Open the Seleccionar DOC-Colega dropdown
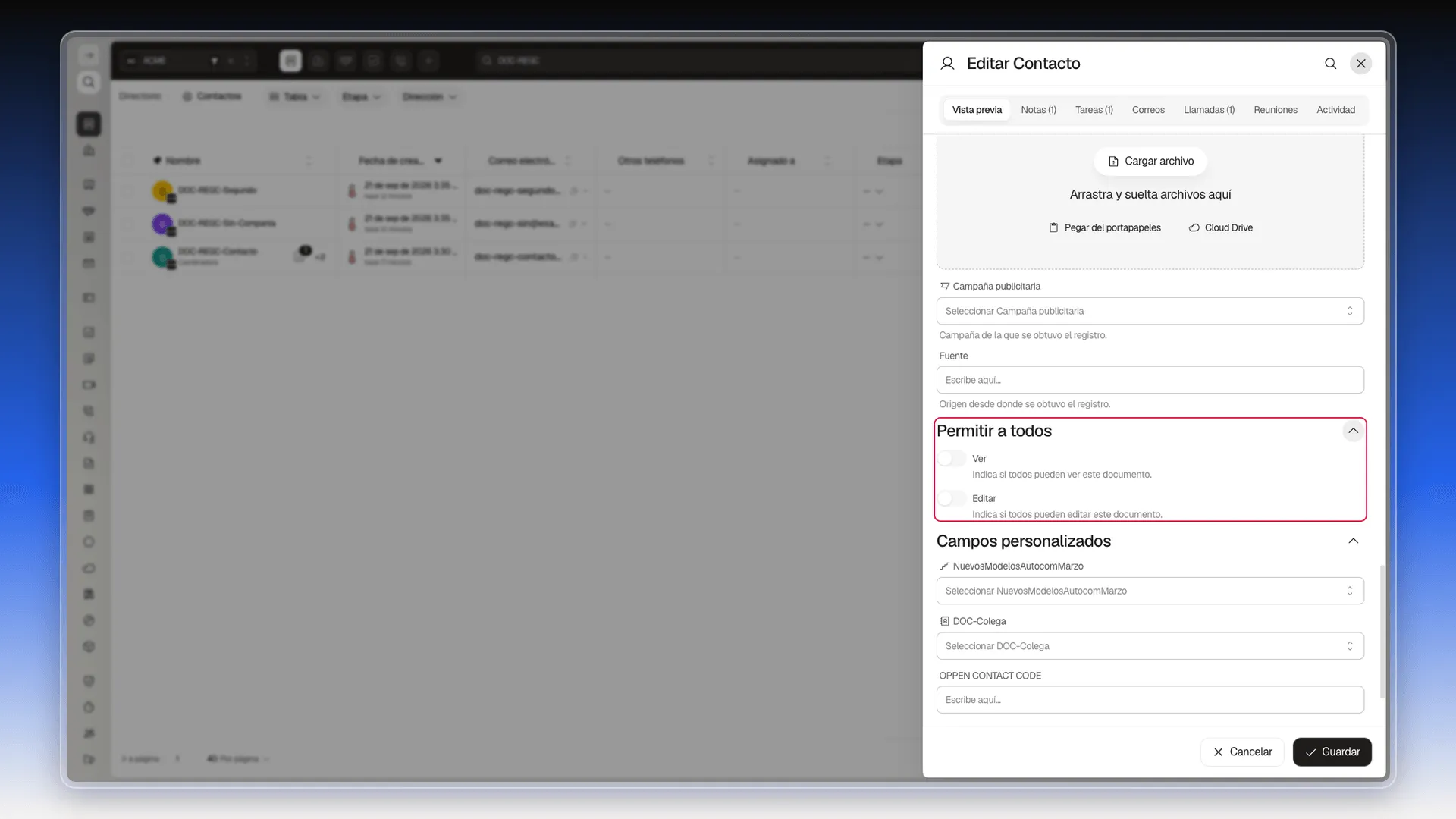Viewport: 1456px width, 819px height. 1150,646
